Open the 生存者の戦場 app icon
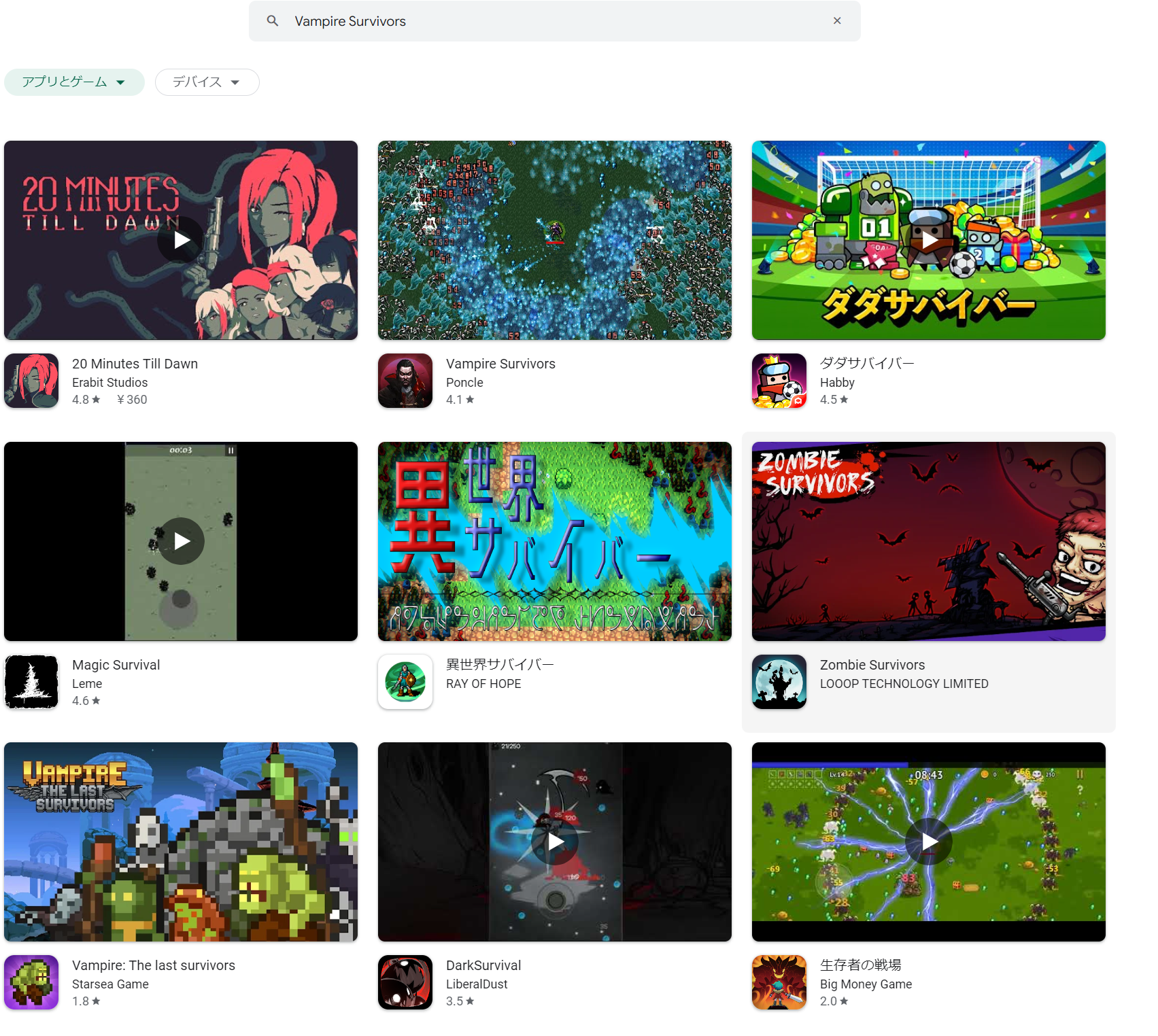 779,982
